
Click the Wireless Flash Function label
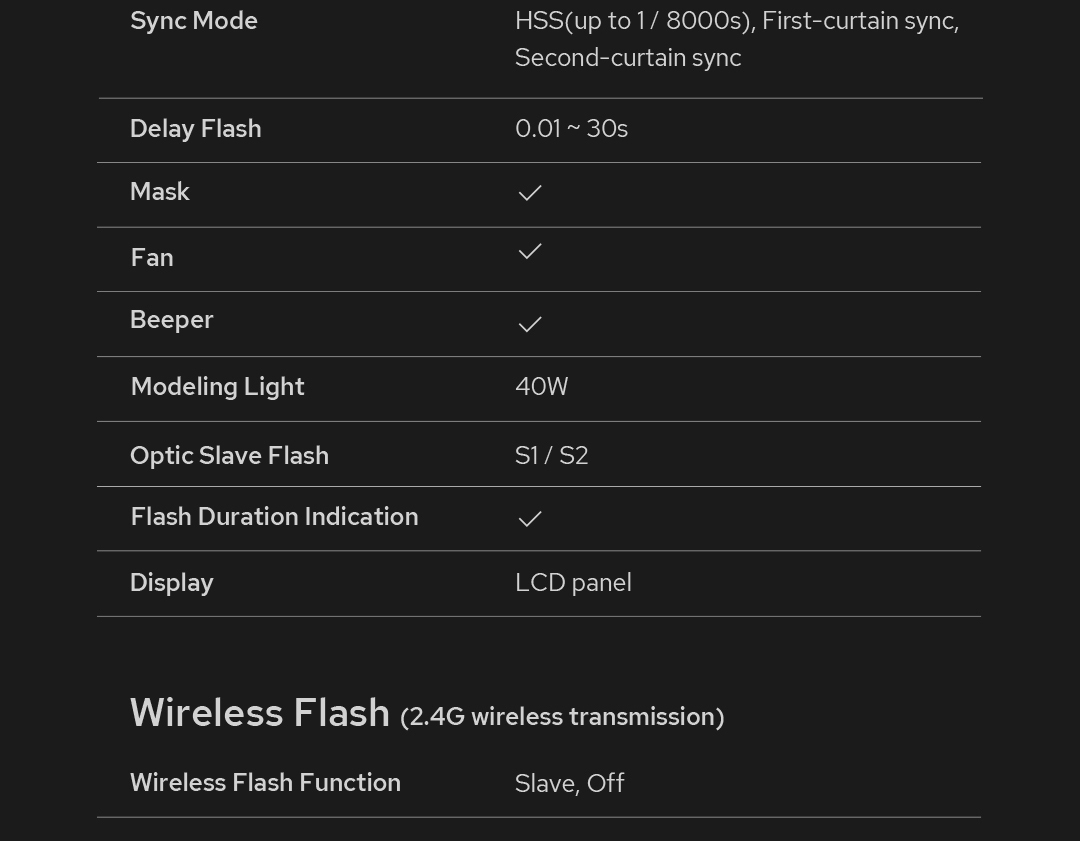tap(265, 783)
